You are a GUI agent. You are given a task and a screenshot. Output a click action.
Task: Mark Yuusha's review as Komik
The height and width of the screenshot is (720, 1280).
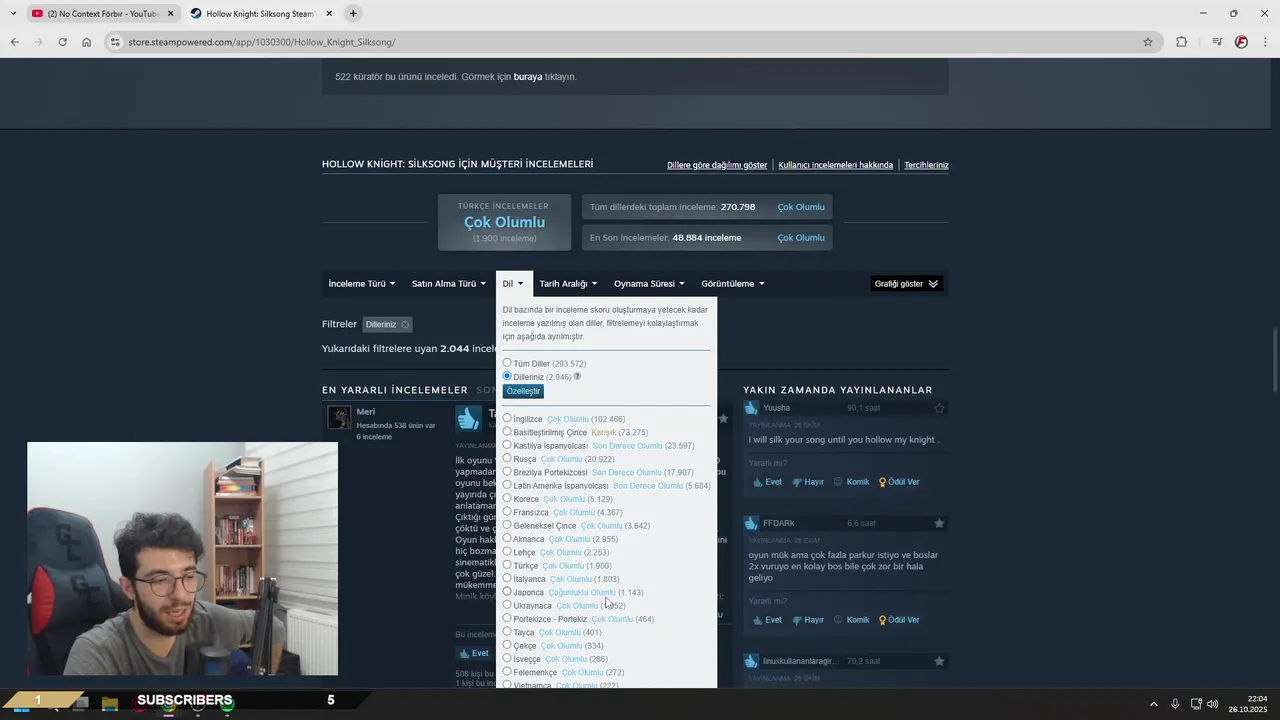[851, 482]
